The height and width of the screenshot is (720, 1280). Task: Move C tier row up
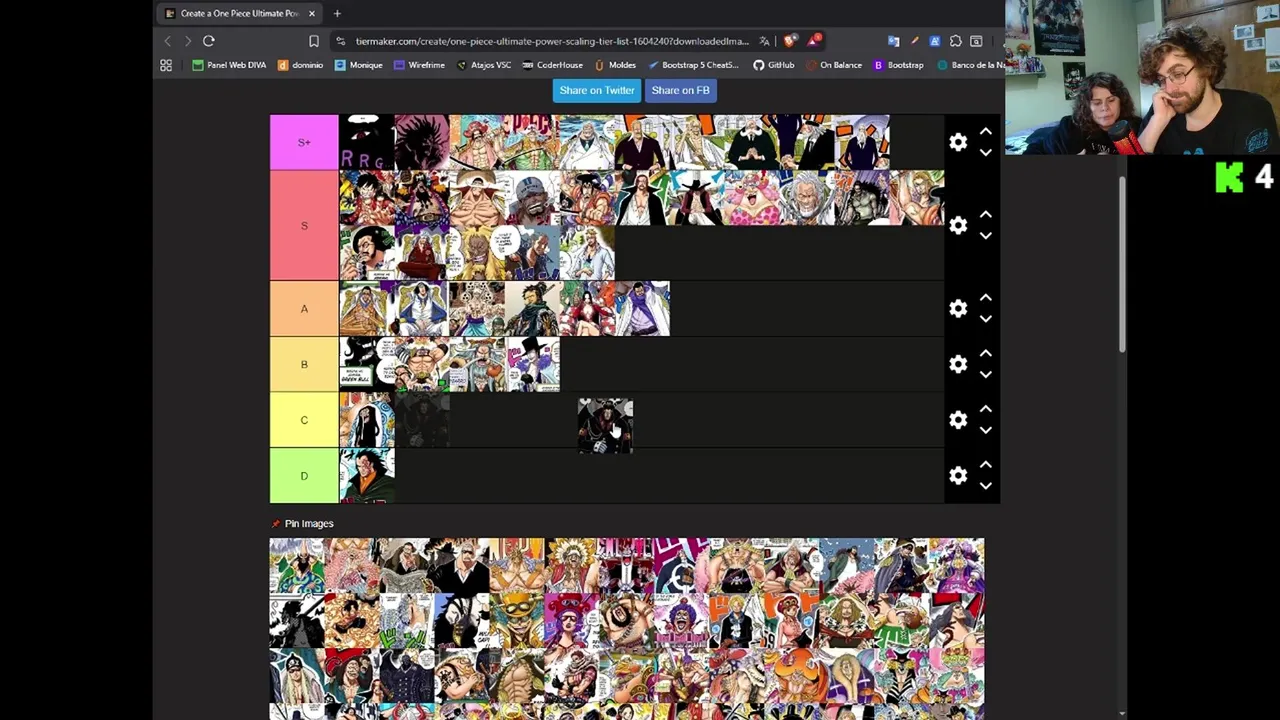point(985,409)
